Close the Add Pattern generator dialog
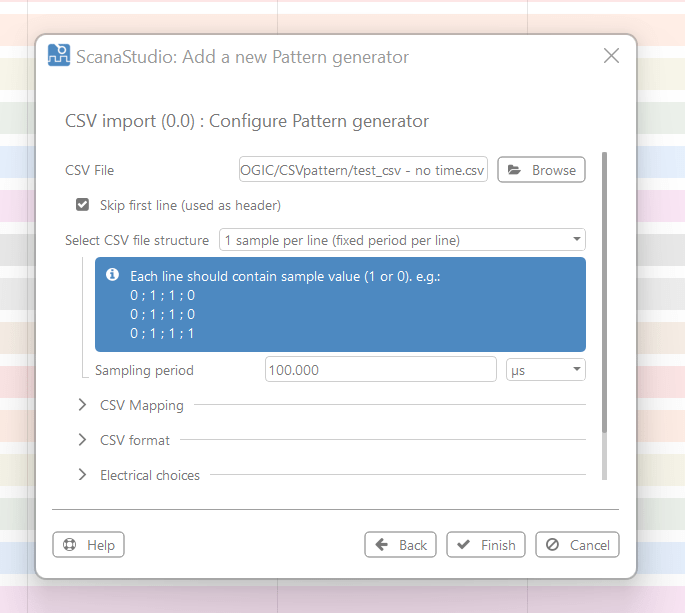Viewport: 685px width, 613px height. pos(611,56)
